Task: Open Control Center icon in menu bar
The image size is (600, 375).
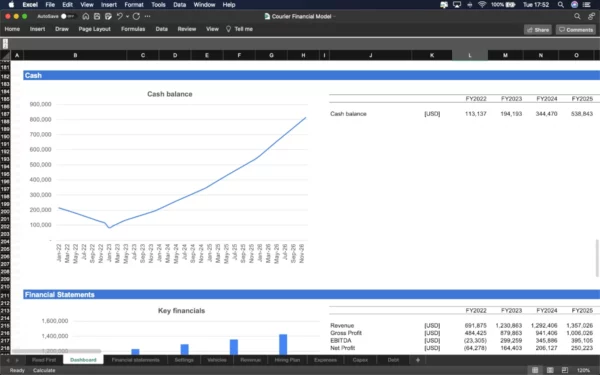Action: tap(586, 5)
